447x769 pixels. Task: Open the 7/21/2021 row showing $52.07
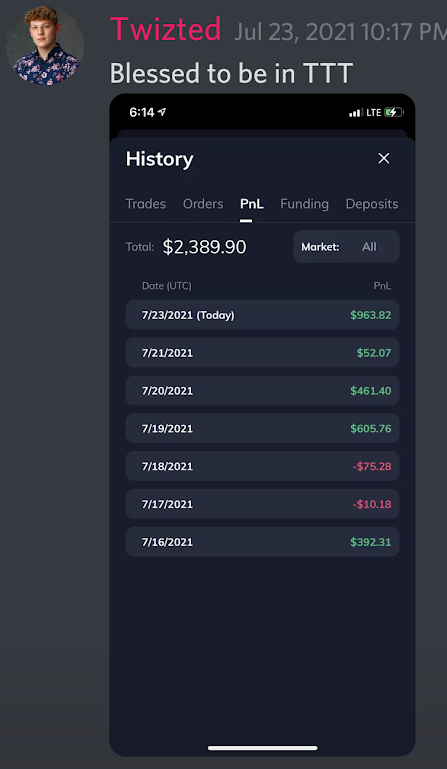tap(263, 353)
